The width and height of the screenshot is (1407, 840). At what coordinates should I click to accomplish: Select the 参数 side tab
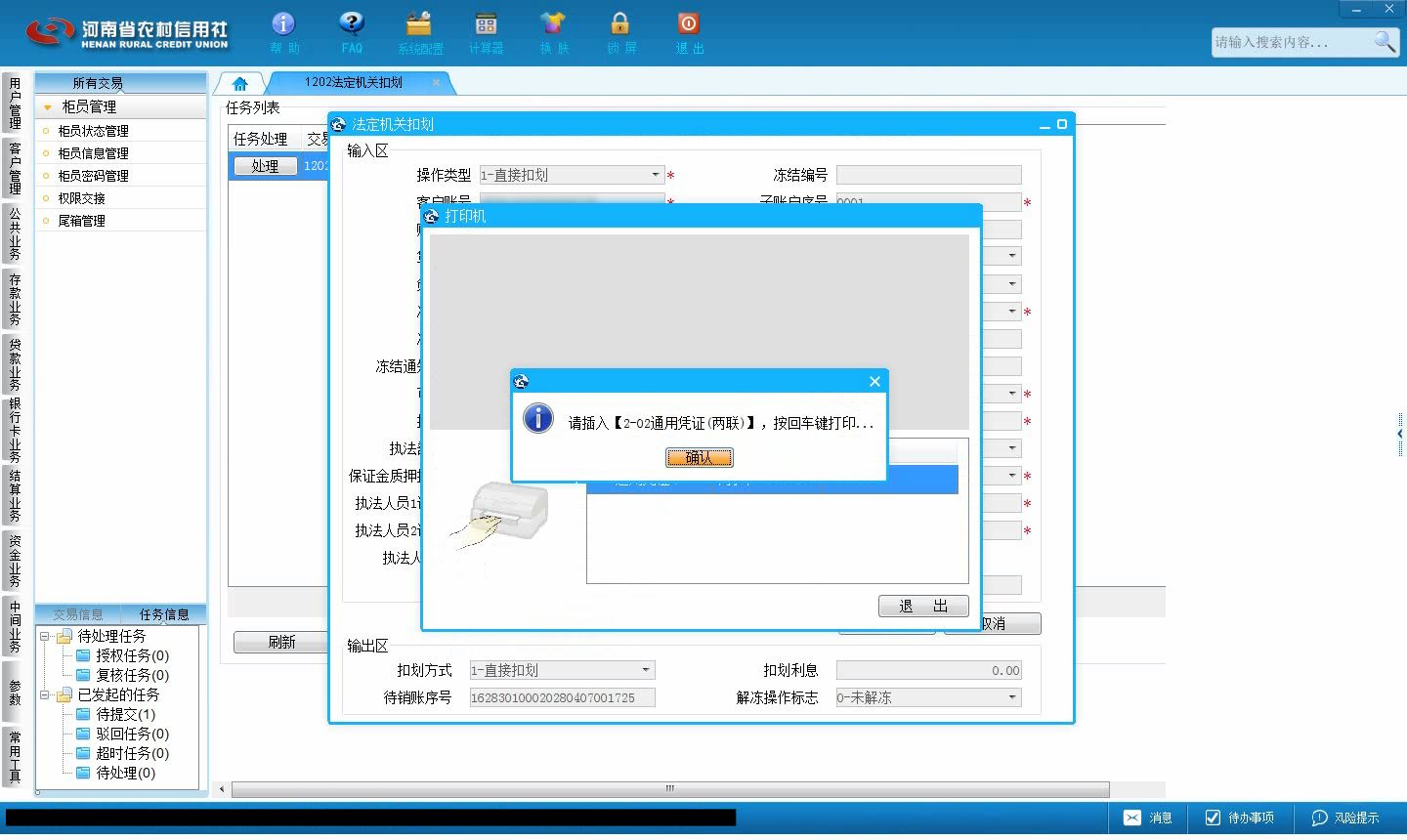(x=14, y=692)
